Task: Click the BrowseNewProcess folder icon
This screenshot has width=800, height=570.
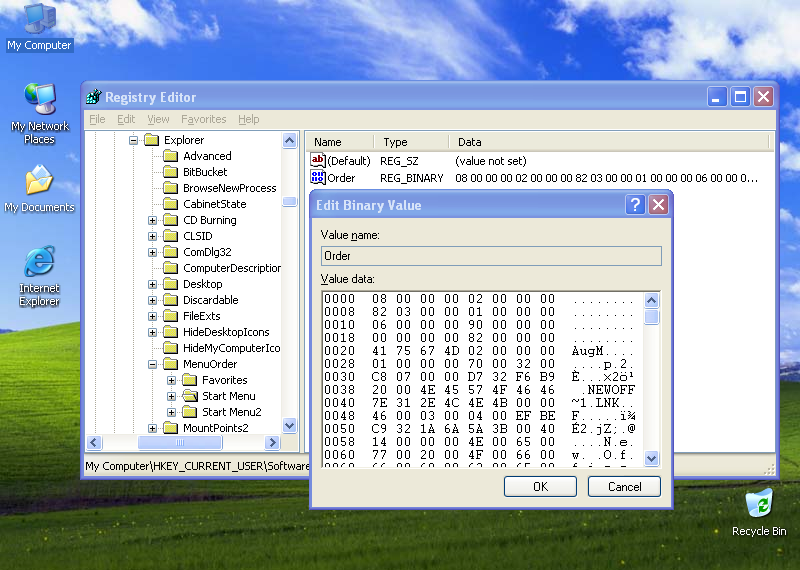Action: pos(170,188)
